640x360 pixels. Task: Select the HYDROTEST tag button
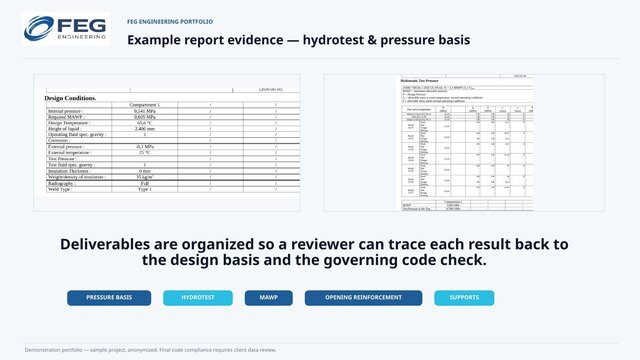point(198,298)
